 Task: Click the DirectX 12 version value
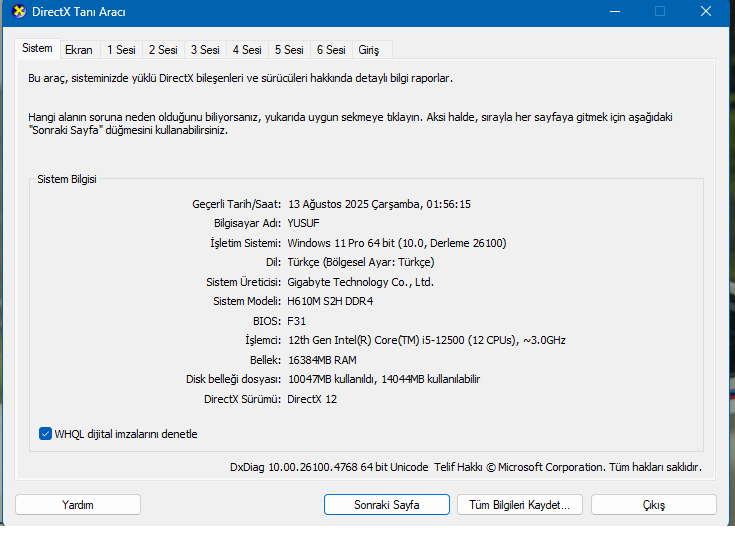click(x=312, y=399)
